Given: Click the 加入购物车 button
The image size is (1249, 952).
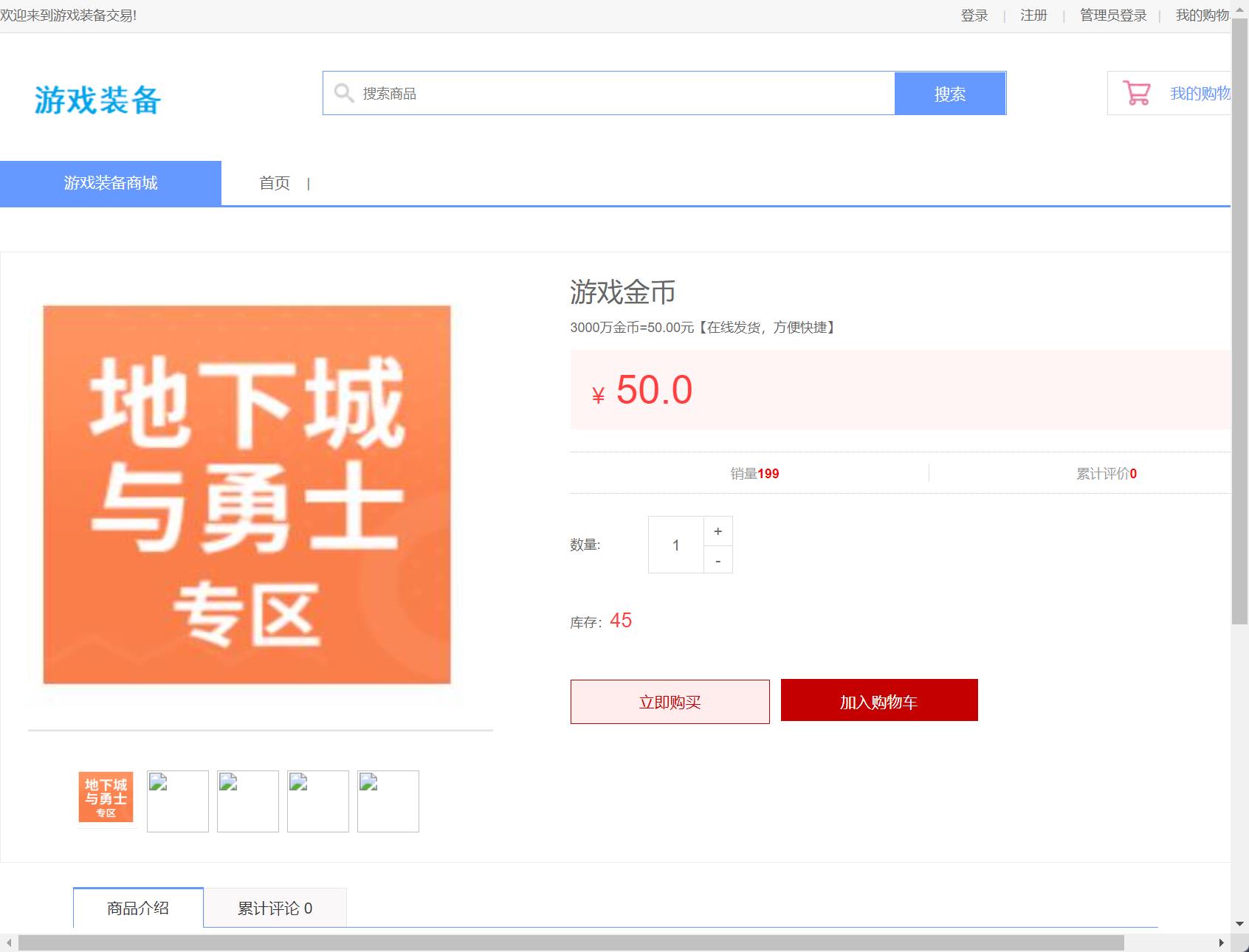Looking at the screenshot, I should (878, 700).
